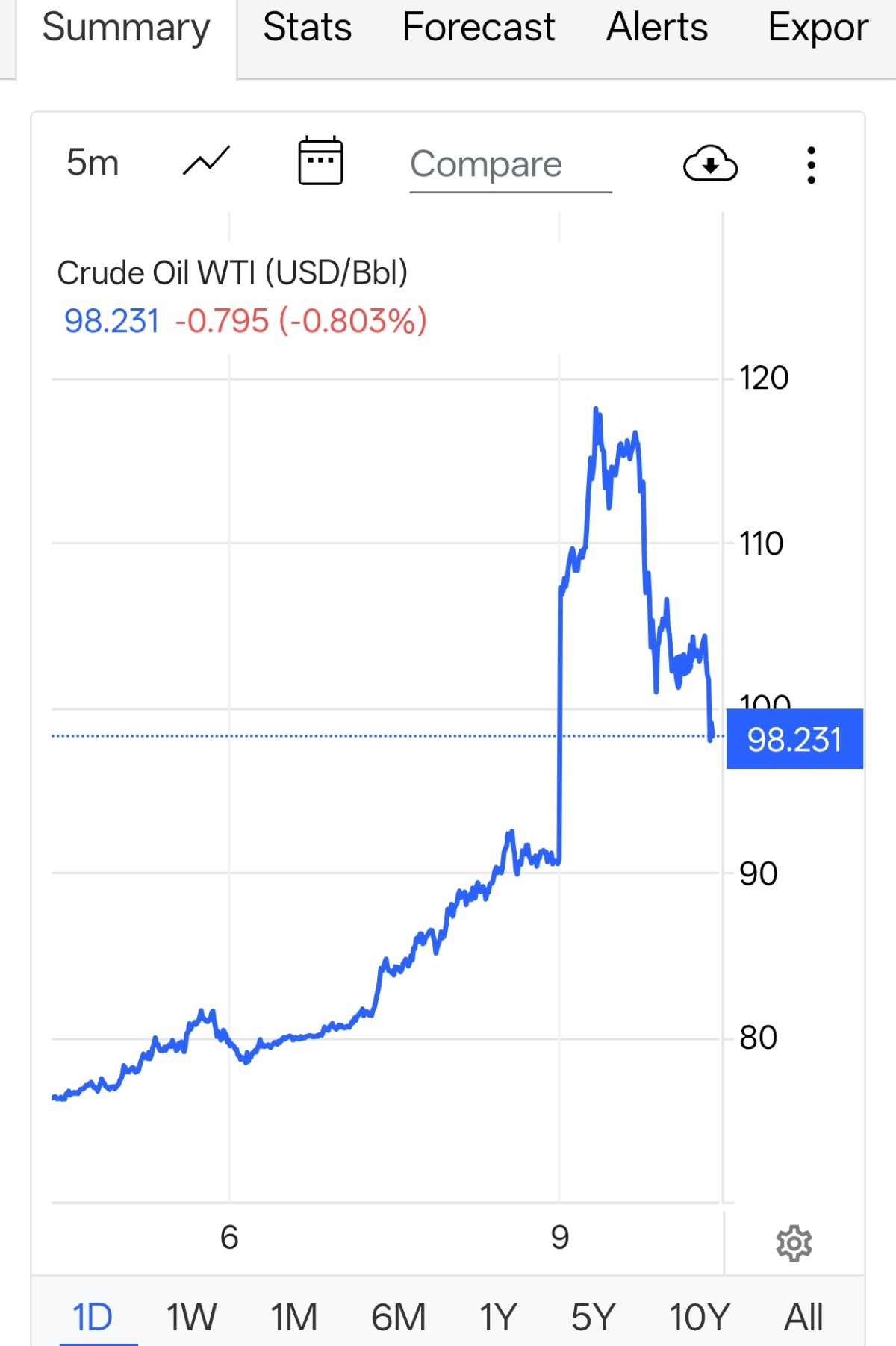Switch to the Summary tab
Image resolution: width=896 pixels, height=1346 pixels.
[x=126, y=28]
